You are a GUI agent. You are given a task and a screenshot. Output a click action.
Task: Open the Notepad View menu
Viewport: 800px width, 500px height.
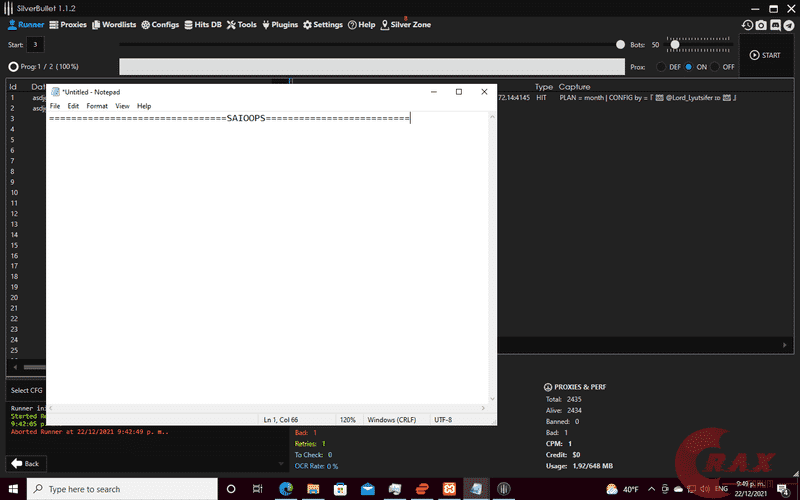tap(122, 106)
